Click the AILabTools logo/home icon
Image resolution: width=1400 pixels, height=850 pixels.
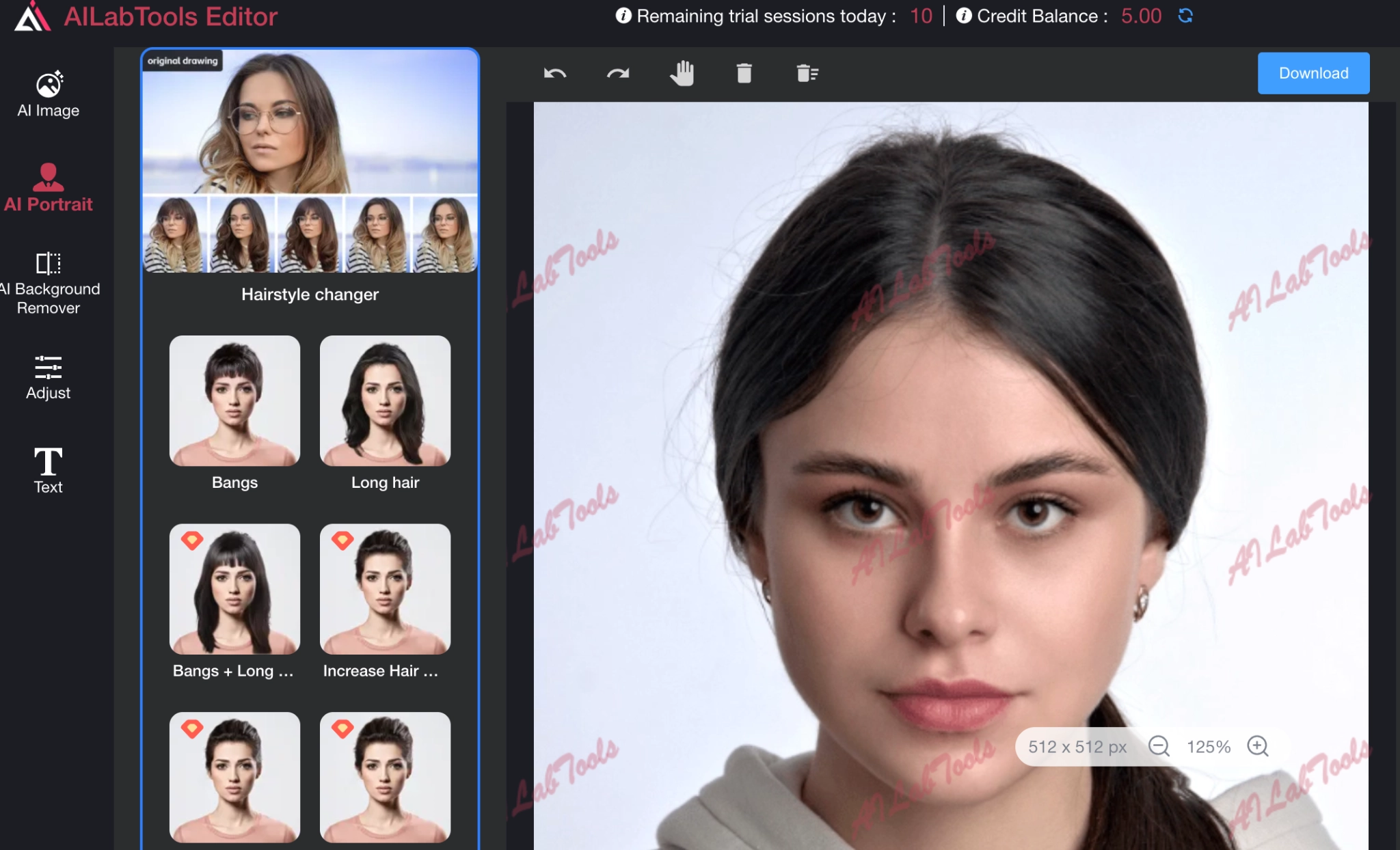tap(29, 18)
